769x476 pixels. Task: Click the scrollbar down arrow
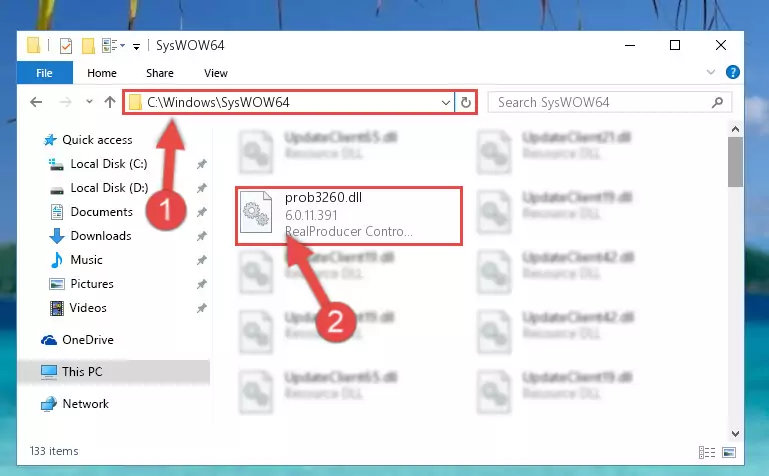tap(735, 433)
